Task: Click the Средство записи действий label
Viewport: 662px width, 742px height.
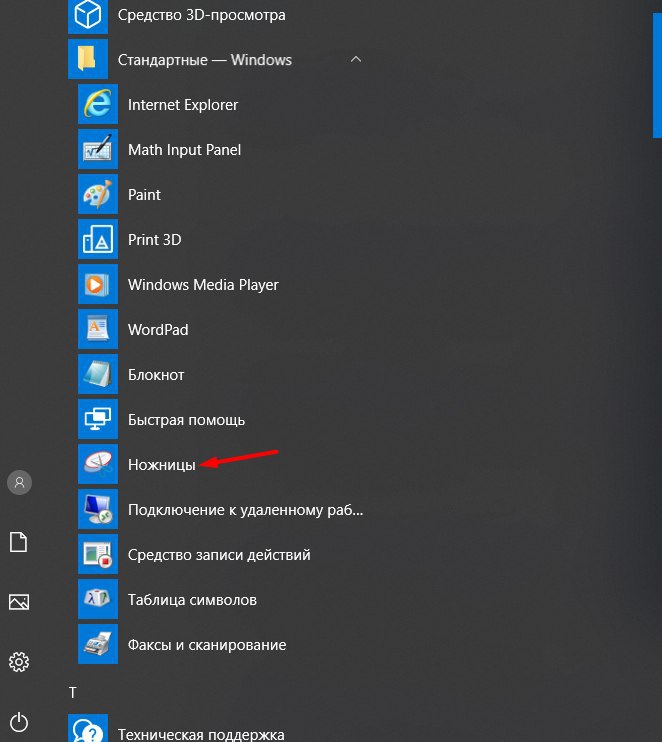Action: (219, 555)
